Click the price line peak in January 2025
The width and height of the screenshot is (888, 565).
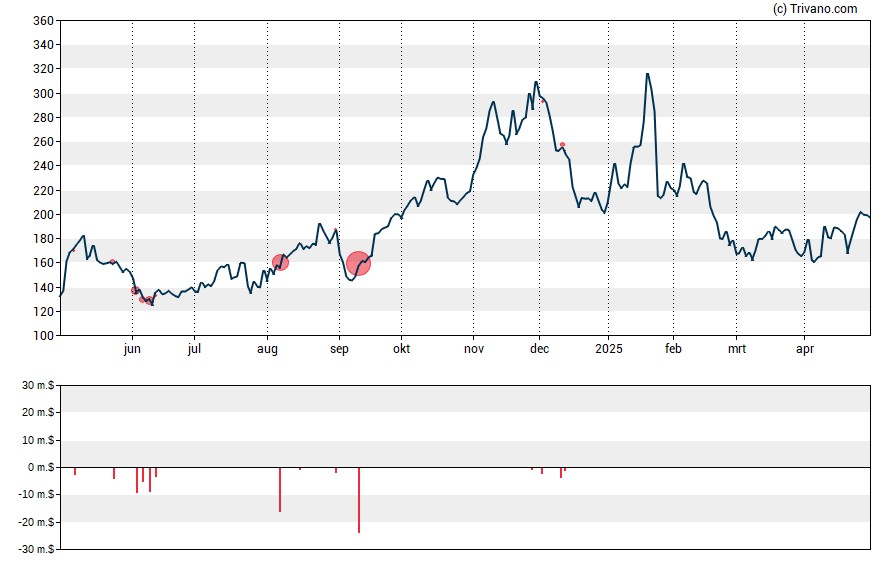click(647, 74)
